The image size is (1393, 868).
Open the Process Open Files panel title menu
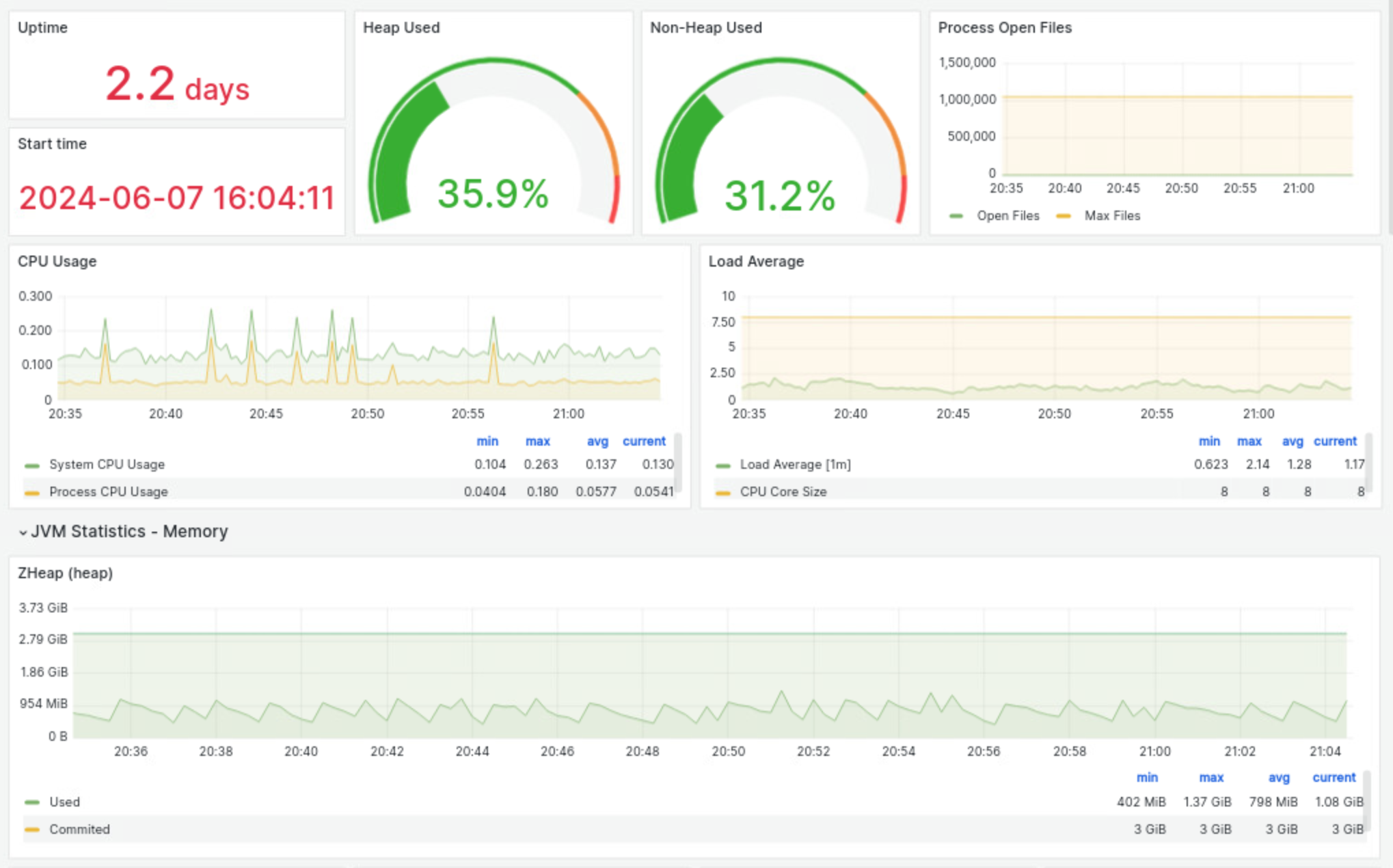pos(1005,27)
